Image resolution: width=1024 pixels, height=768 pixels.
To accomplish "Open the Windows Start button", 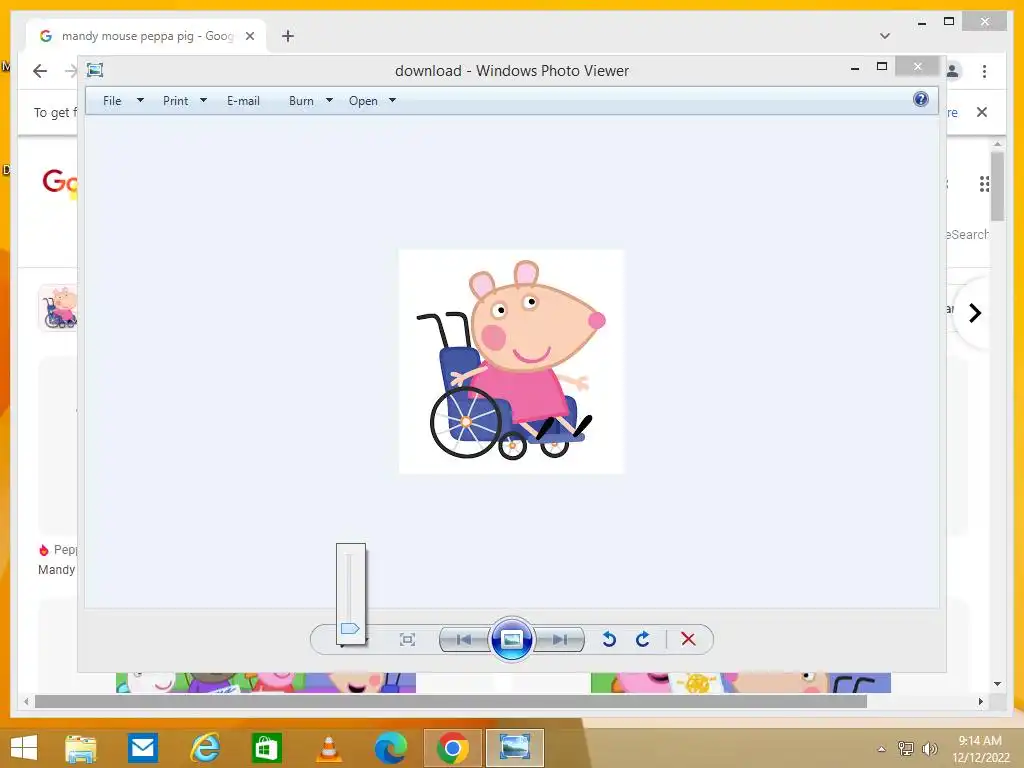I will pyautogui.click(x=24, y=748).
